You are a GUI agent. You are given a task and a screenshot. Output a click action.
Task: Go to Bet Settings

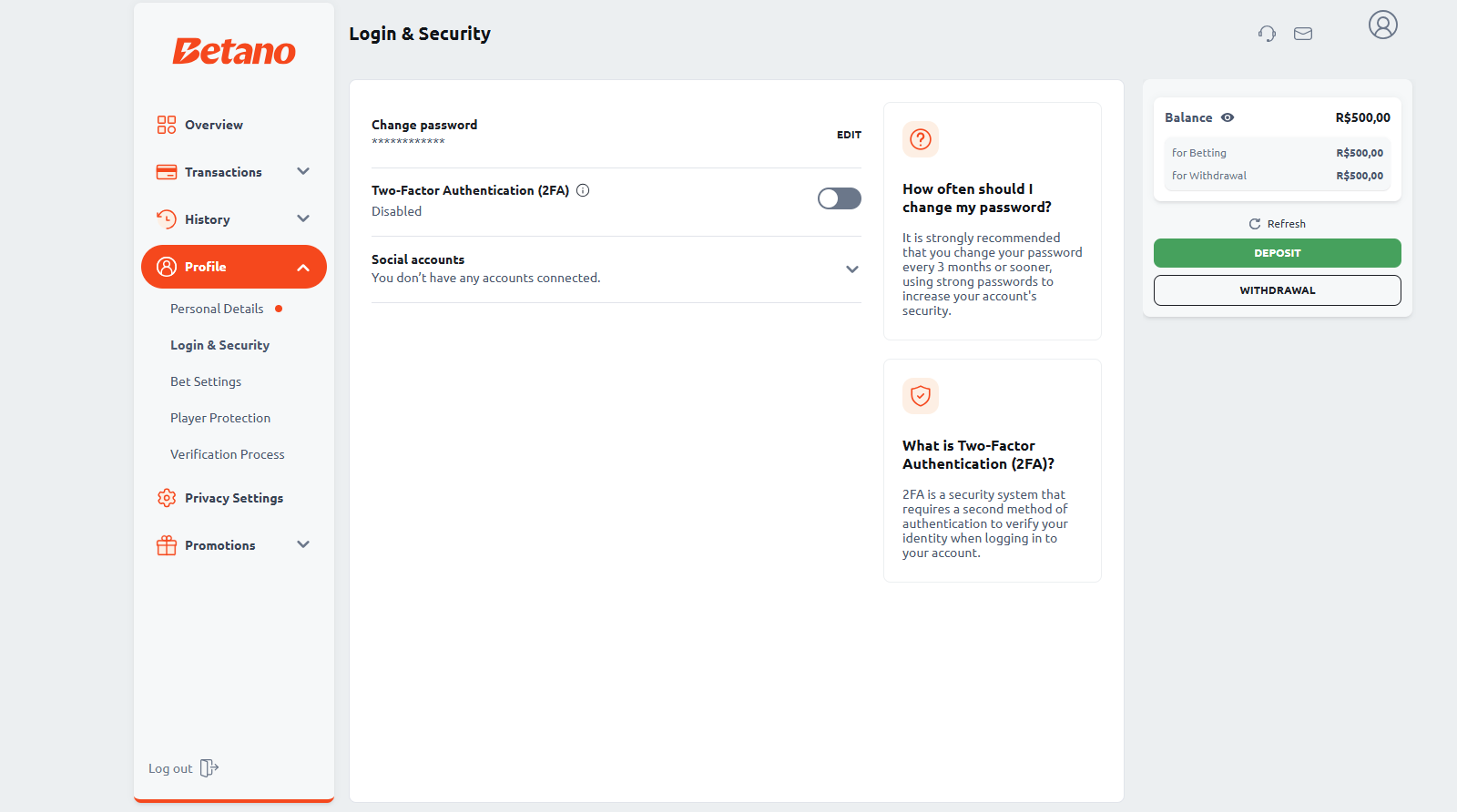pos(206,381)
